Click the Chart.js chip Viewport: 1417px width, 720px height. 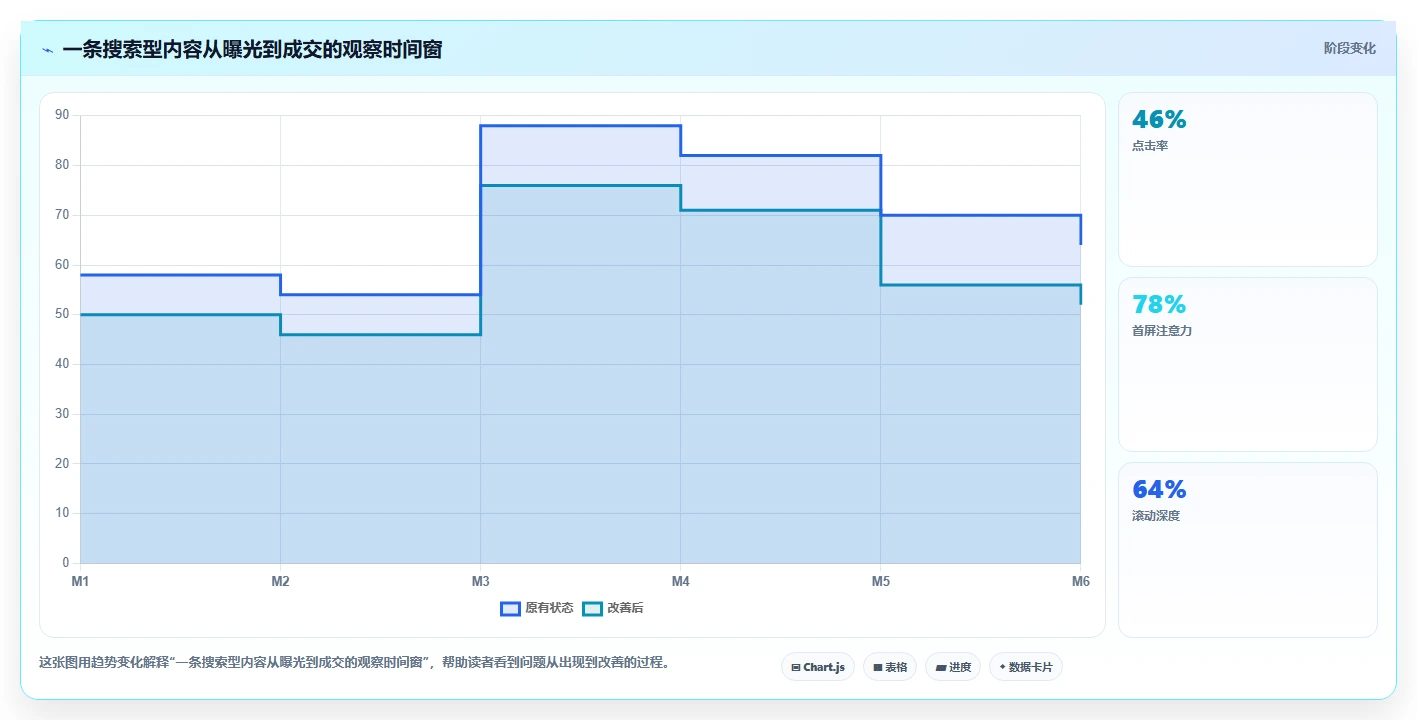[x=818, y=667]
